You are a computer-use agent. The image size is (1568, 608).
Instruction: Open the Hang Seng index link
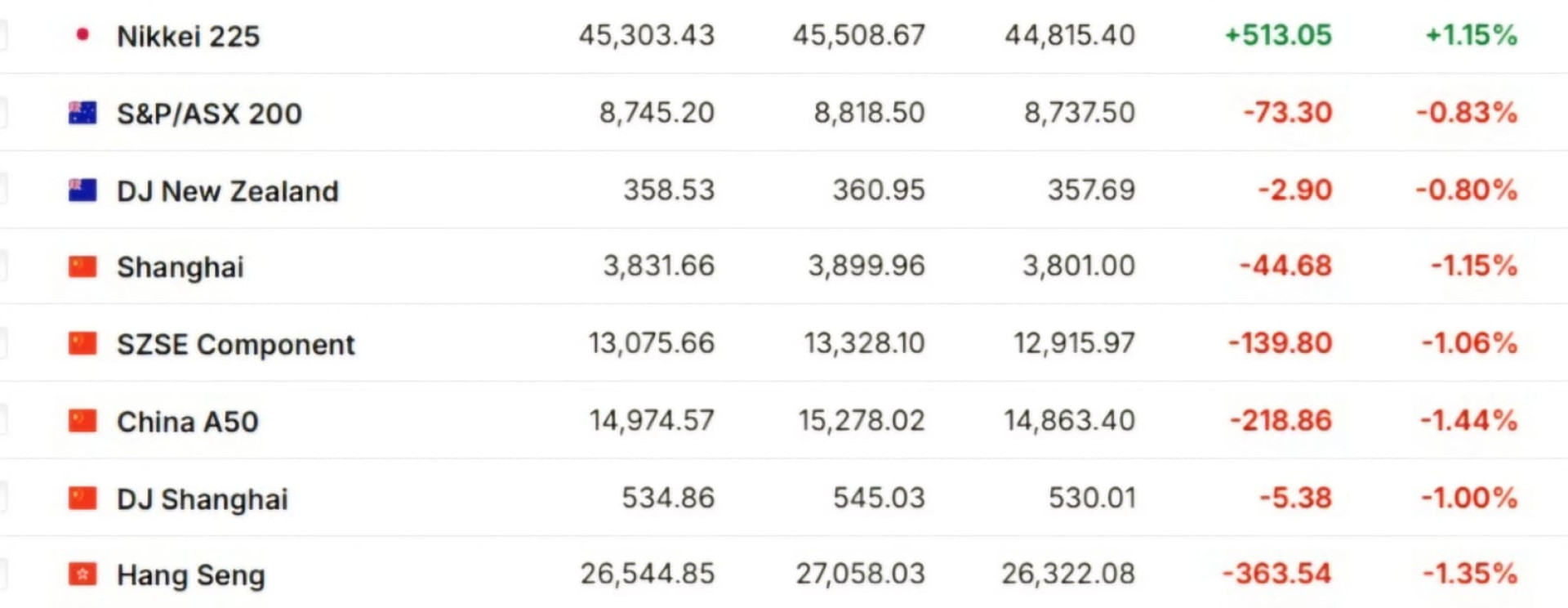190,576
